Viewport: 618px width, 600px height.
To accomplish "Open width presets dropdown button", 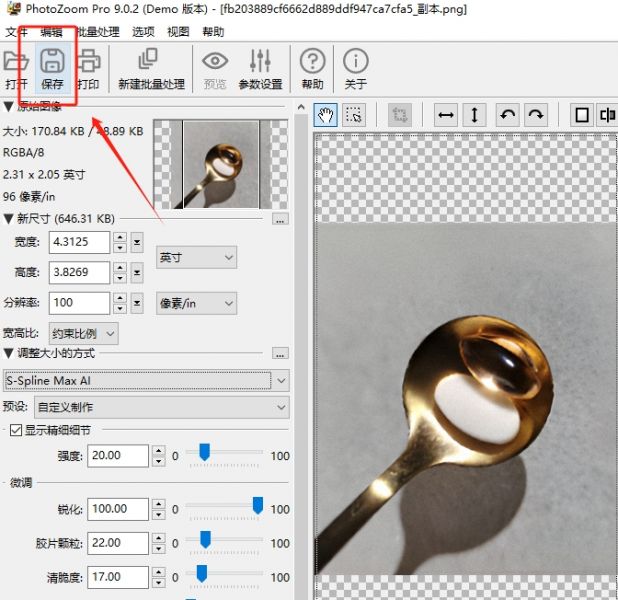I will point(137,242).
